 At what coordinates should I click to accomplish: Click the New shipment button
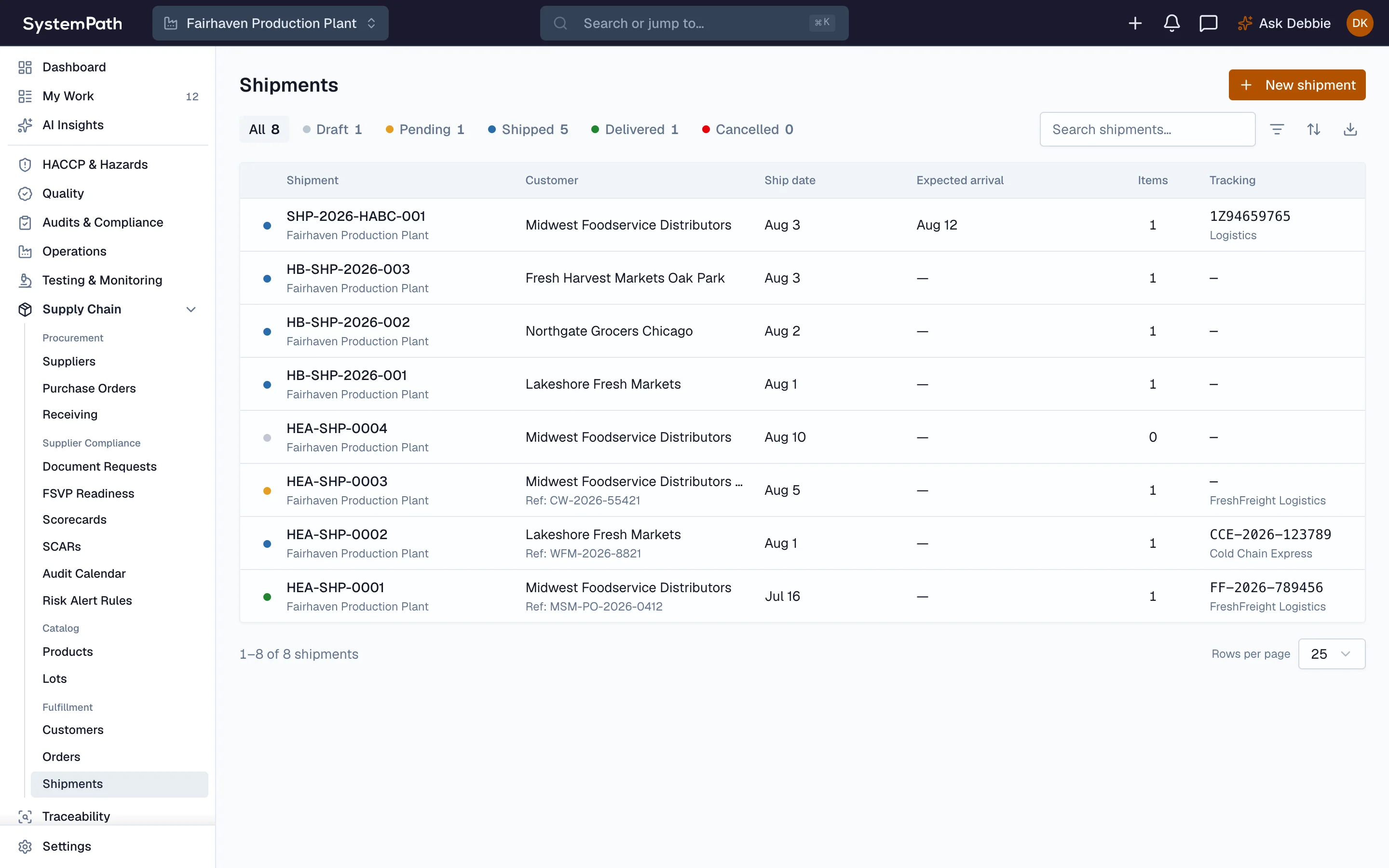point(1296,85)
